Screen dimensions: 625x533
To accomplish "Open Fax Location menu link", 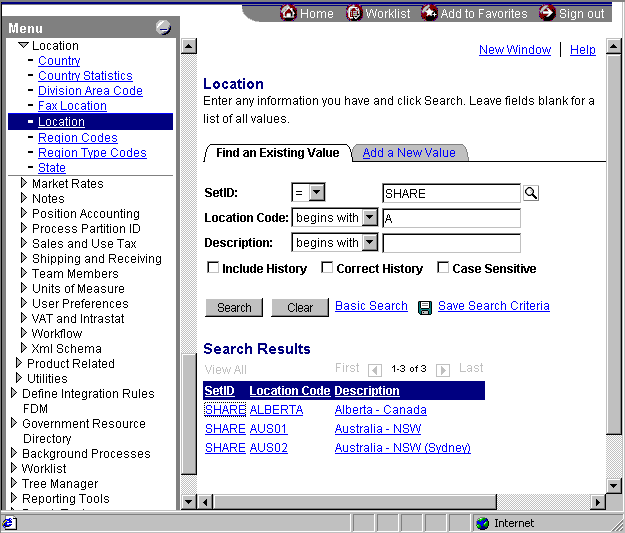I will [72, 106].
